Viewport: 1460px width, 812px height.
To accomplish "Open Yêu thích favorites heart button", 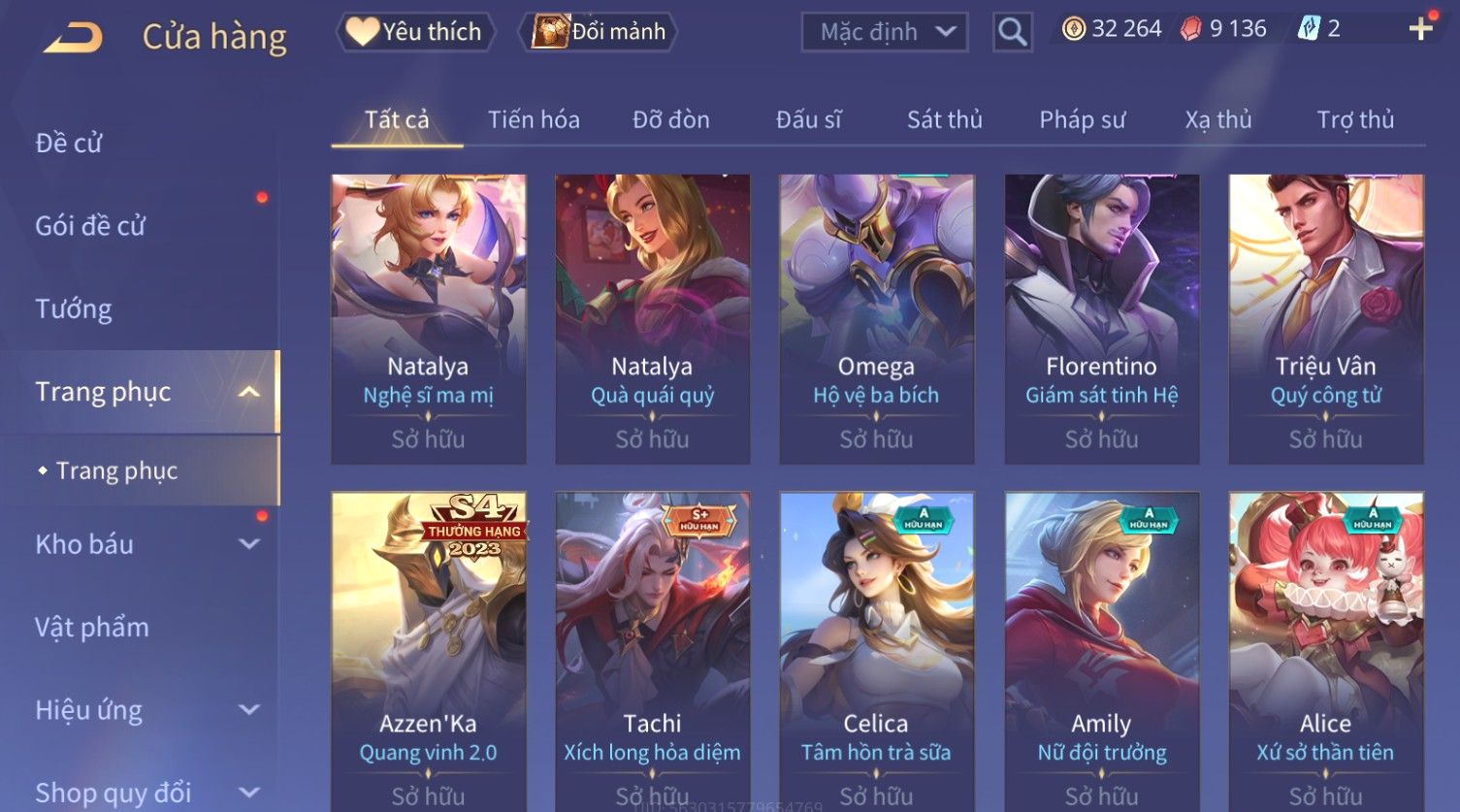I will tap(415, 32).
